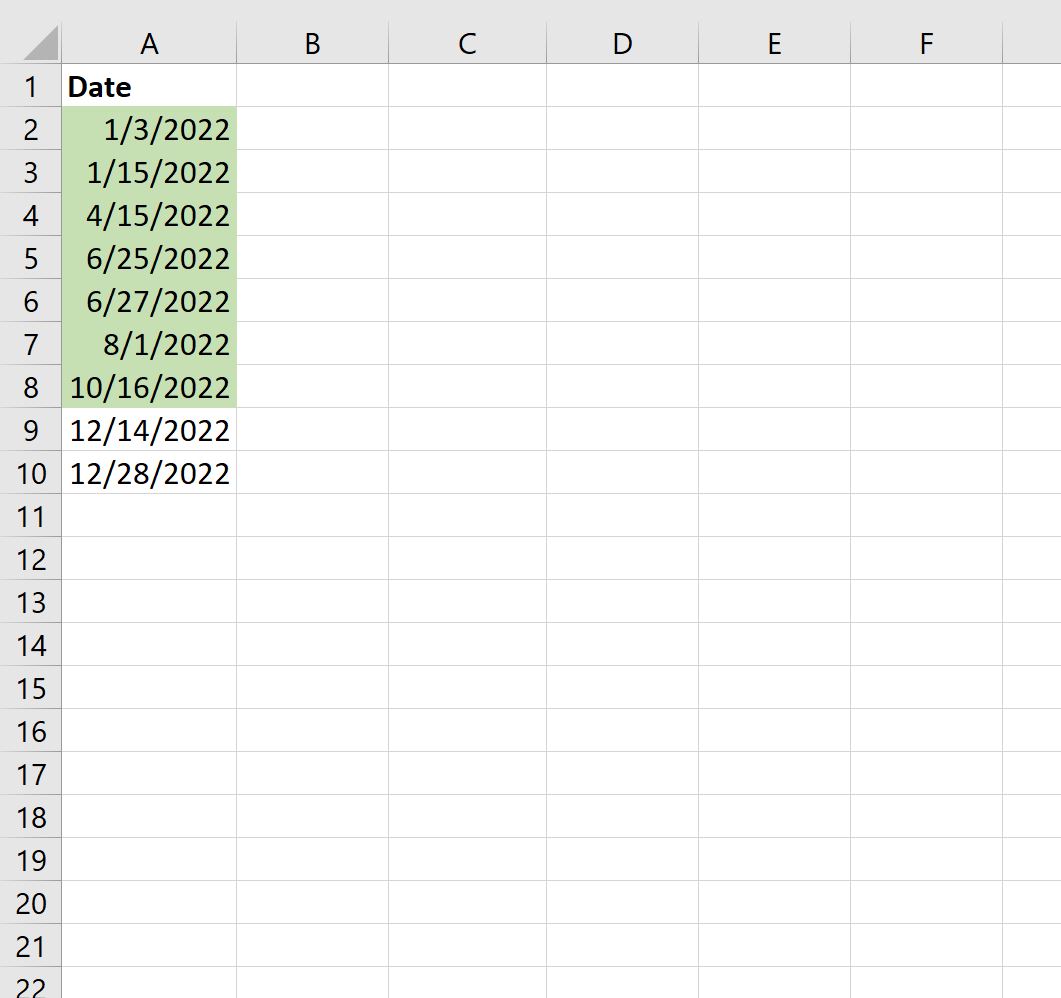Select column D header

point(623,43)
